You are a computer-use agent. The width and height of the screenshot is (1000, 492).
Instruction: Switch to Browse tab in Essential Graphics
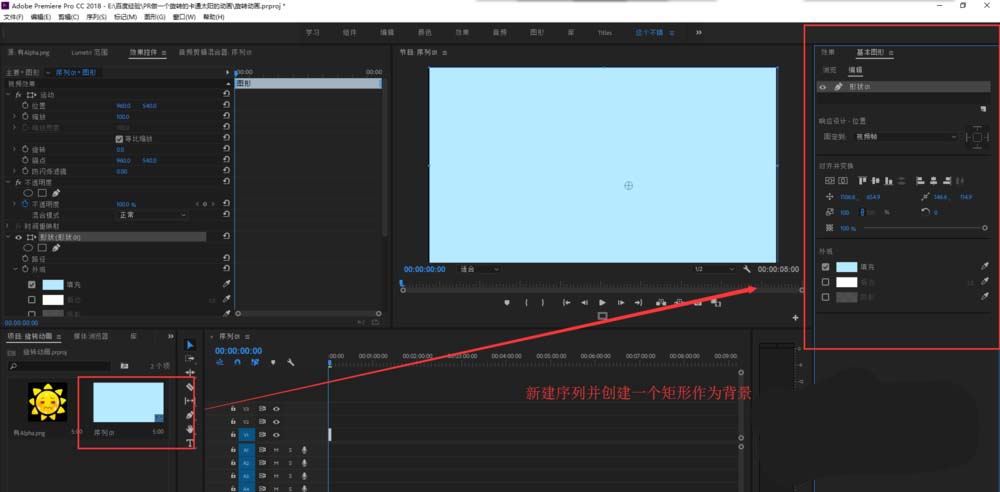[829, 70]
